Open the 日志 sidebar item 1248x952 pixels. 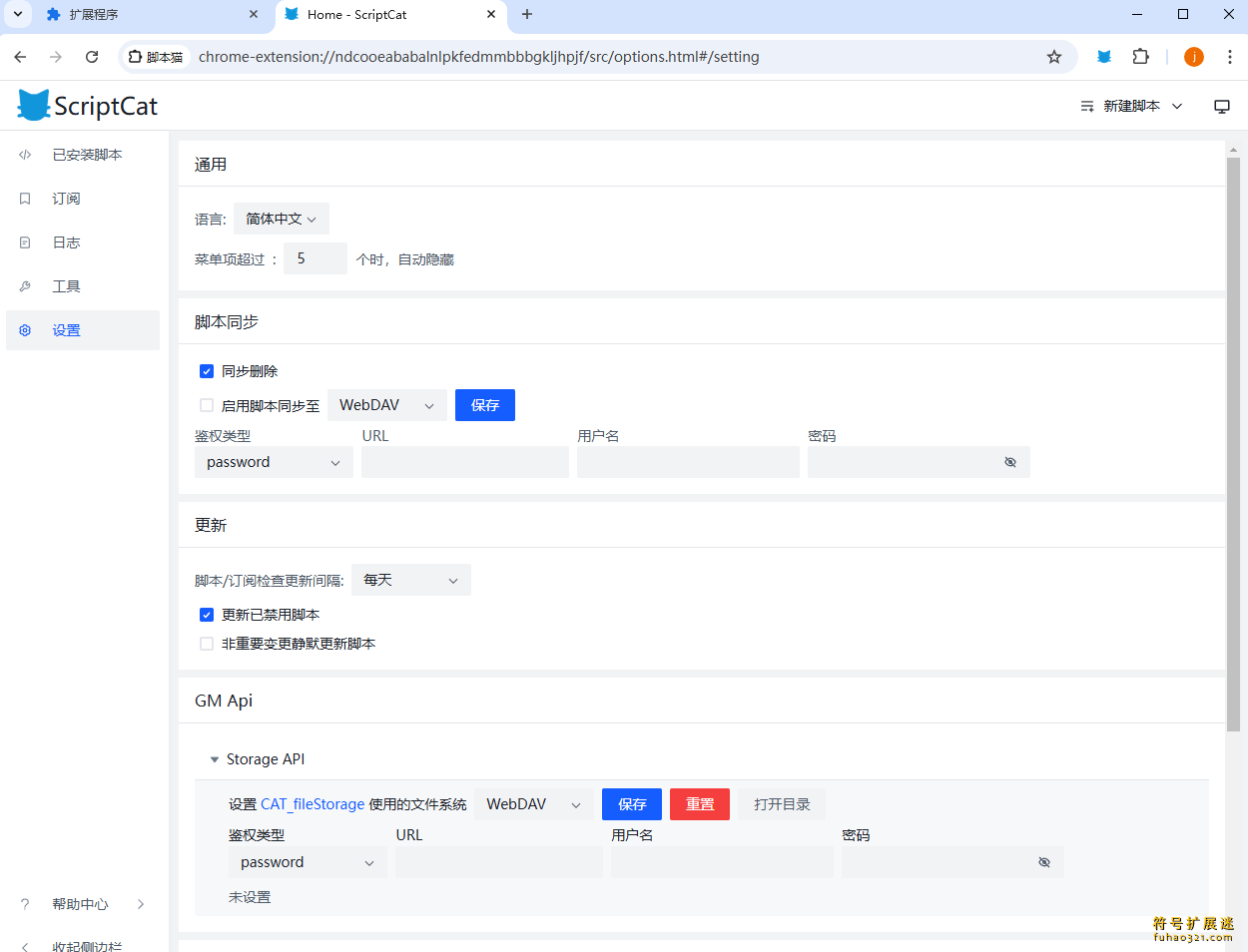pyautogui.click(x=66, y=242)
